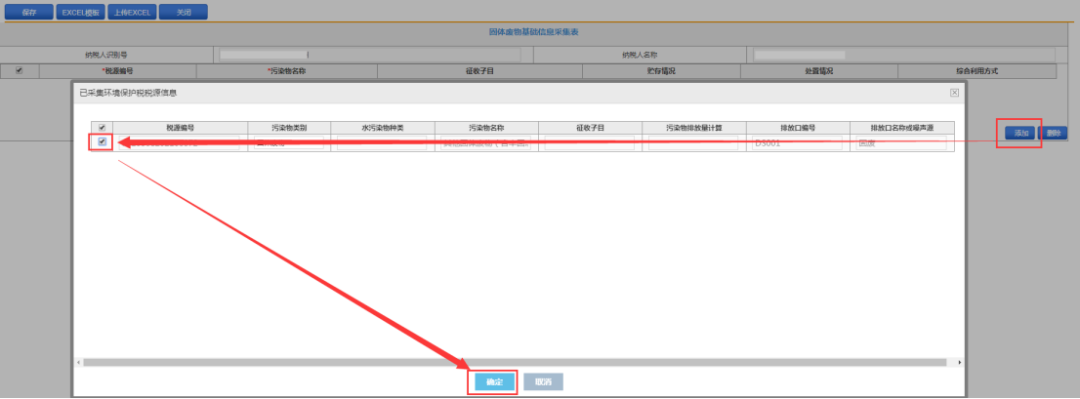Download the EXCEL模板 template

81,12
